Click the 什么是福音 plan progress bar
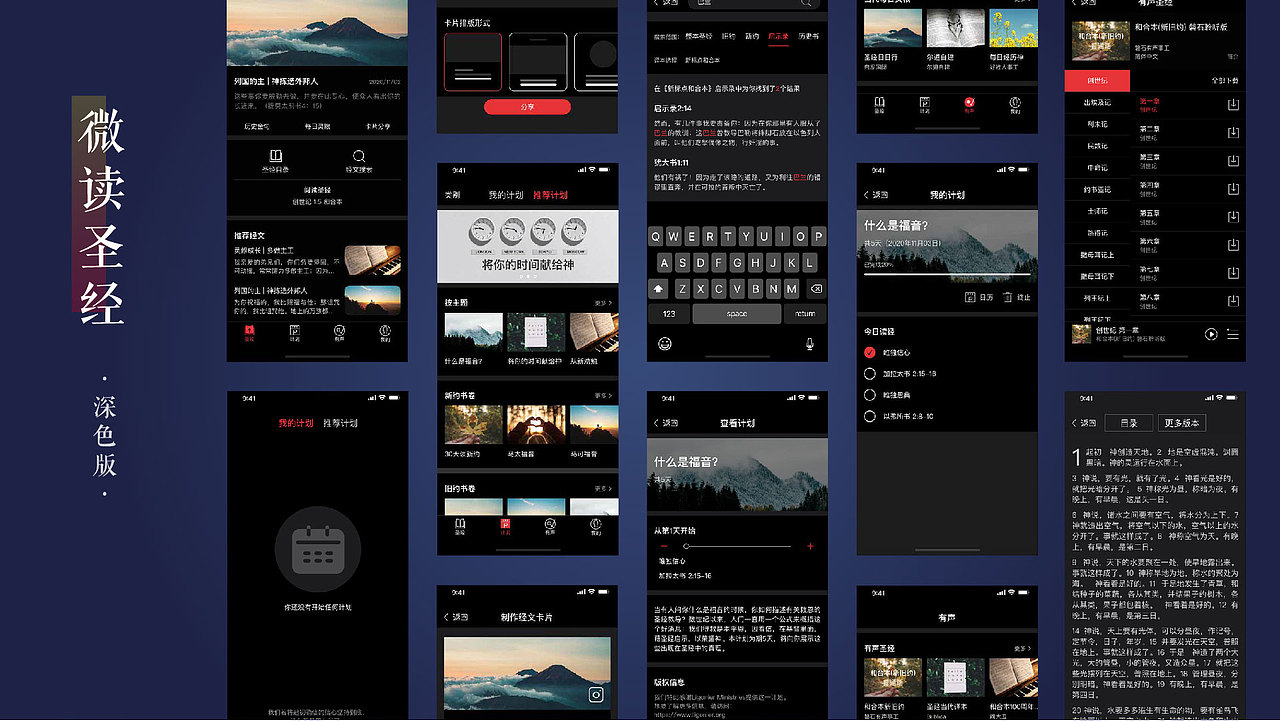The height and width of the screenshot is (721, 1280). tap(947, 274)
